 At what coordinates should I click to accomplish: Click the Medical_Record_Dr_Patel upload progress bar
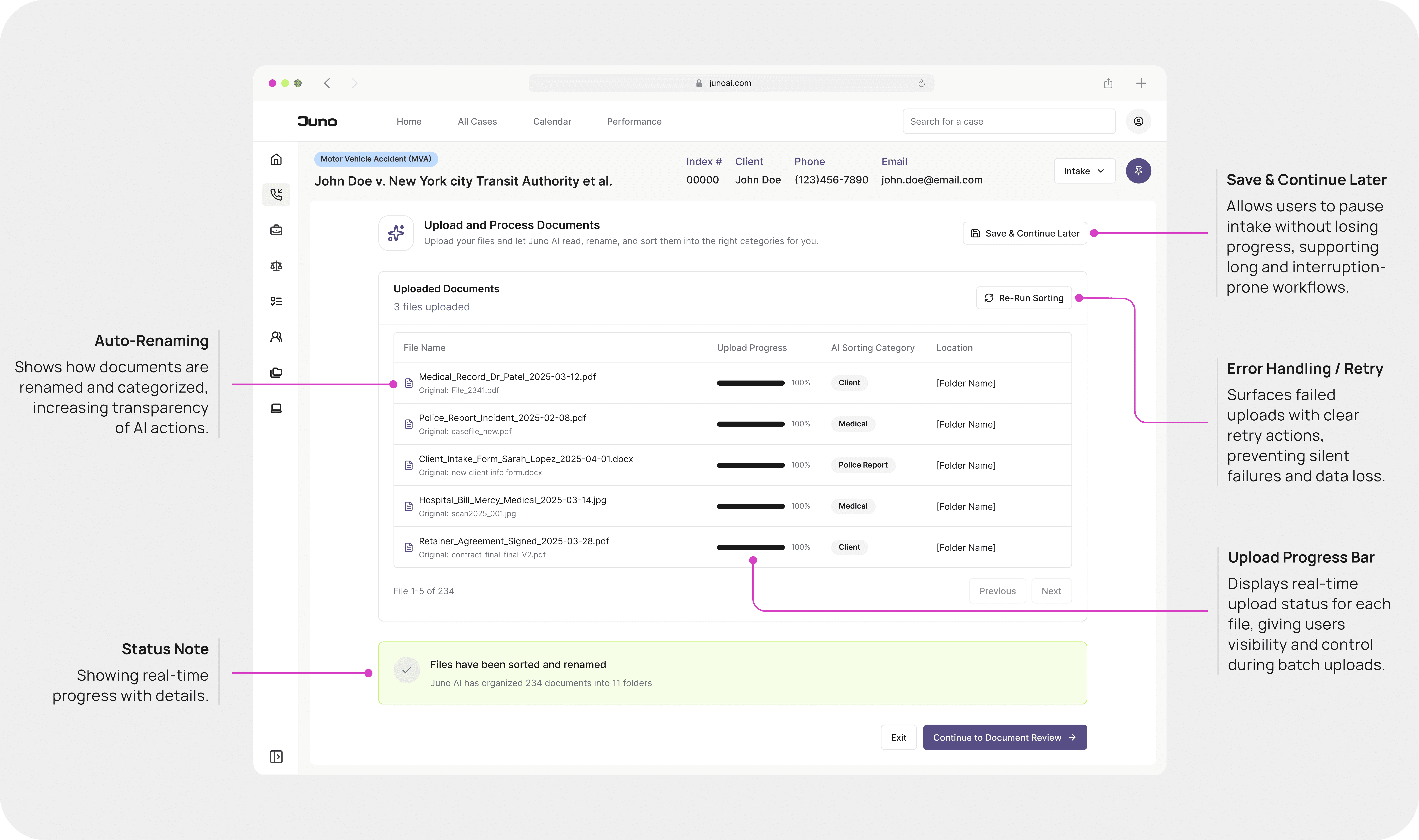pos(750,383)
